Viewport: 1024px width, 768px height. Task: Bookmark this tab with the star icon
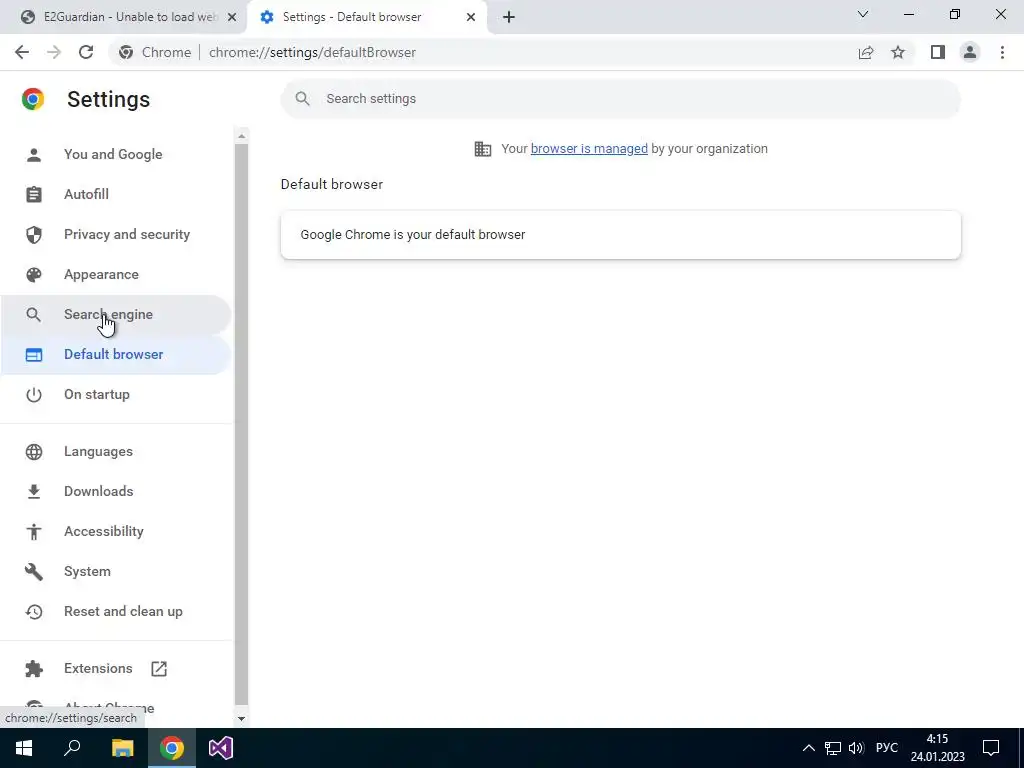click(898, 52)
